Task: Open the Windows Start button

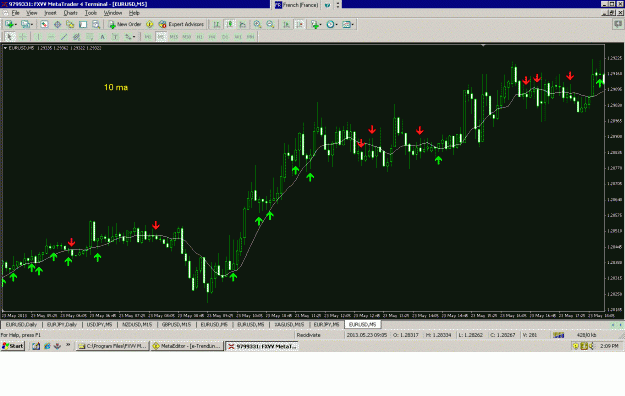Action: (x=13, y=346)
